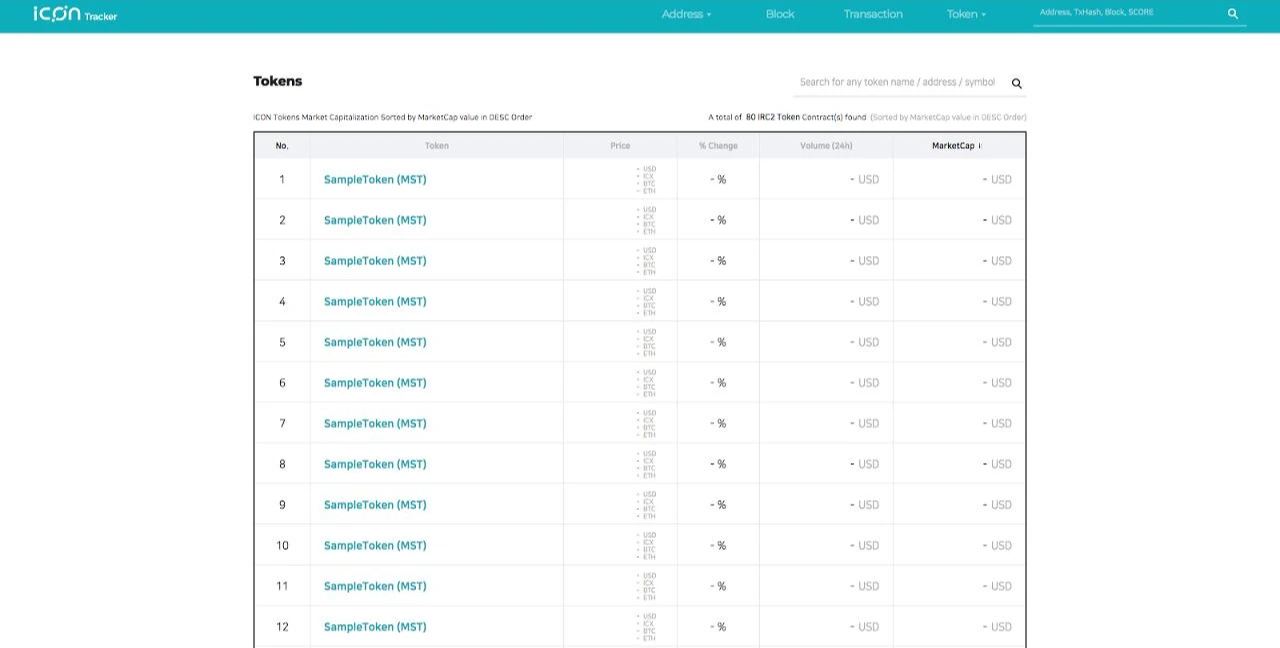Open SampleToken (MST) in row 9
This screenshot has width=1280, height=648.
tap(375, 505)
